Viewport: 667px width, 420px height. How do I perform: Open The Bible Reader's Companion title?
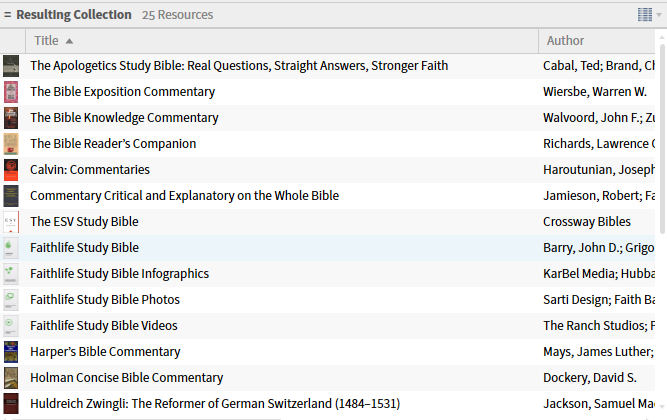[x=113, y=144]
